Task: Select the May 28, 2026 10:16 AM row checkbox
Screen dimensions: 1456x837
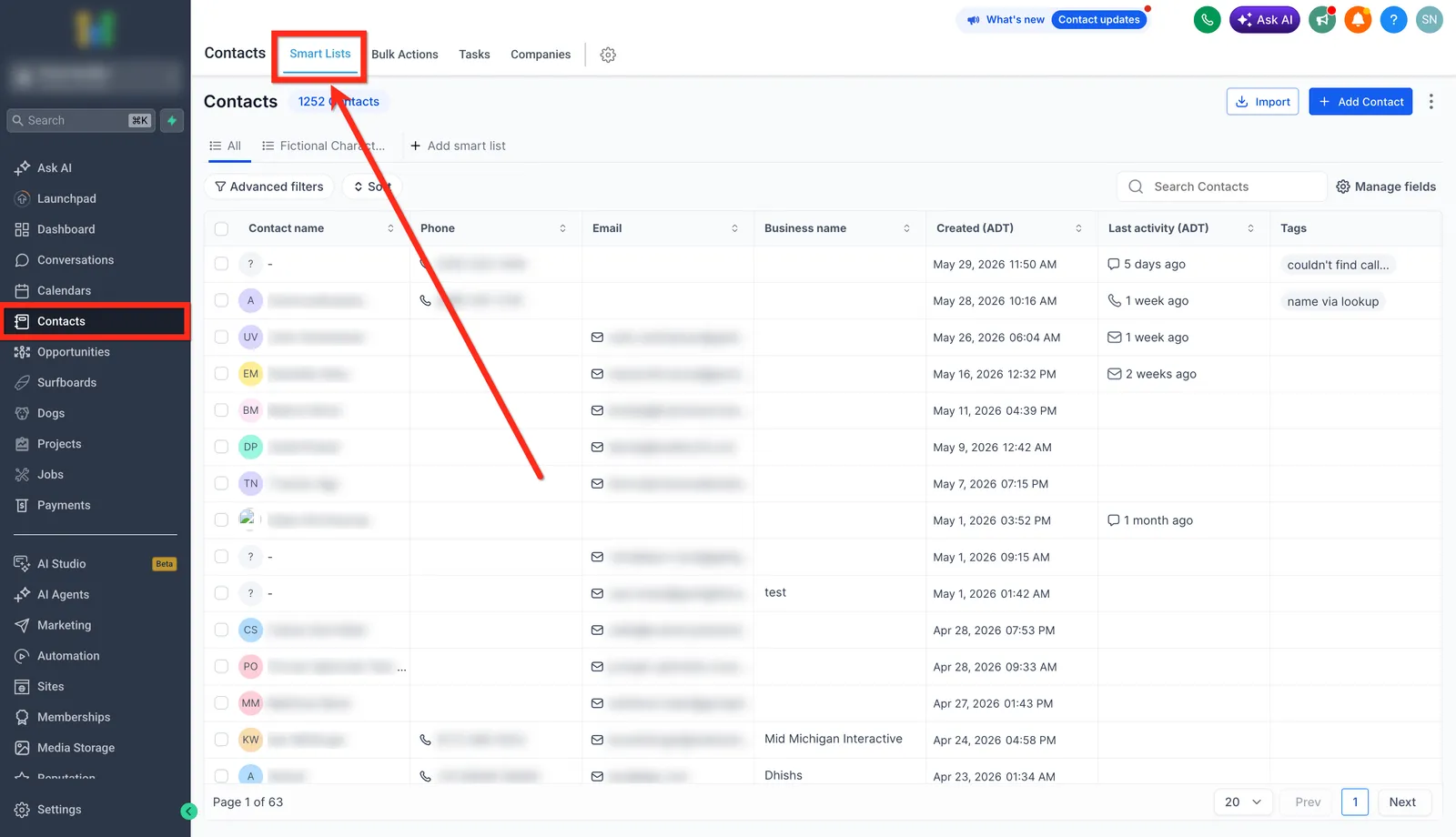Action: tap(221, 300)
